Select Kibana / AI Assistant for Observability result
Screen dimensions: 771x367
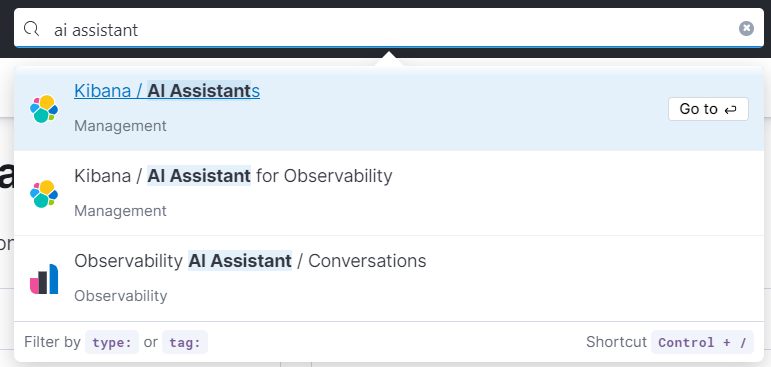click(389, 193)
